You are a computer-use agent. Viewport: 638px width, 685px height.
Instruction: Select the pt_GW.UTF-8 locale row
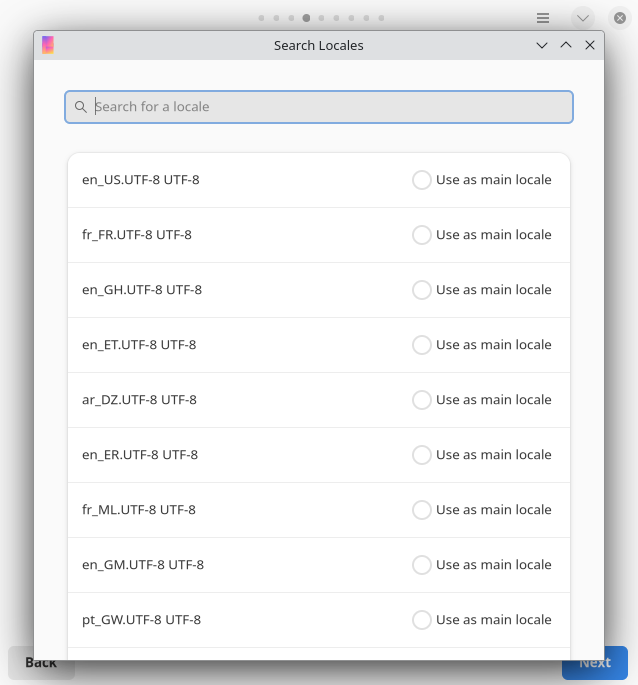pos(240,620)
